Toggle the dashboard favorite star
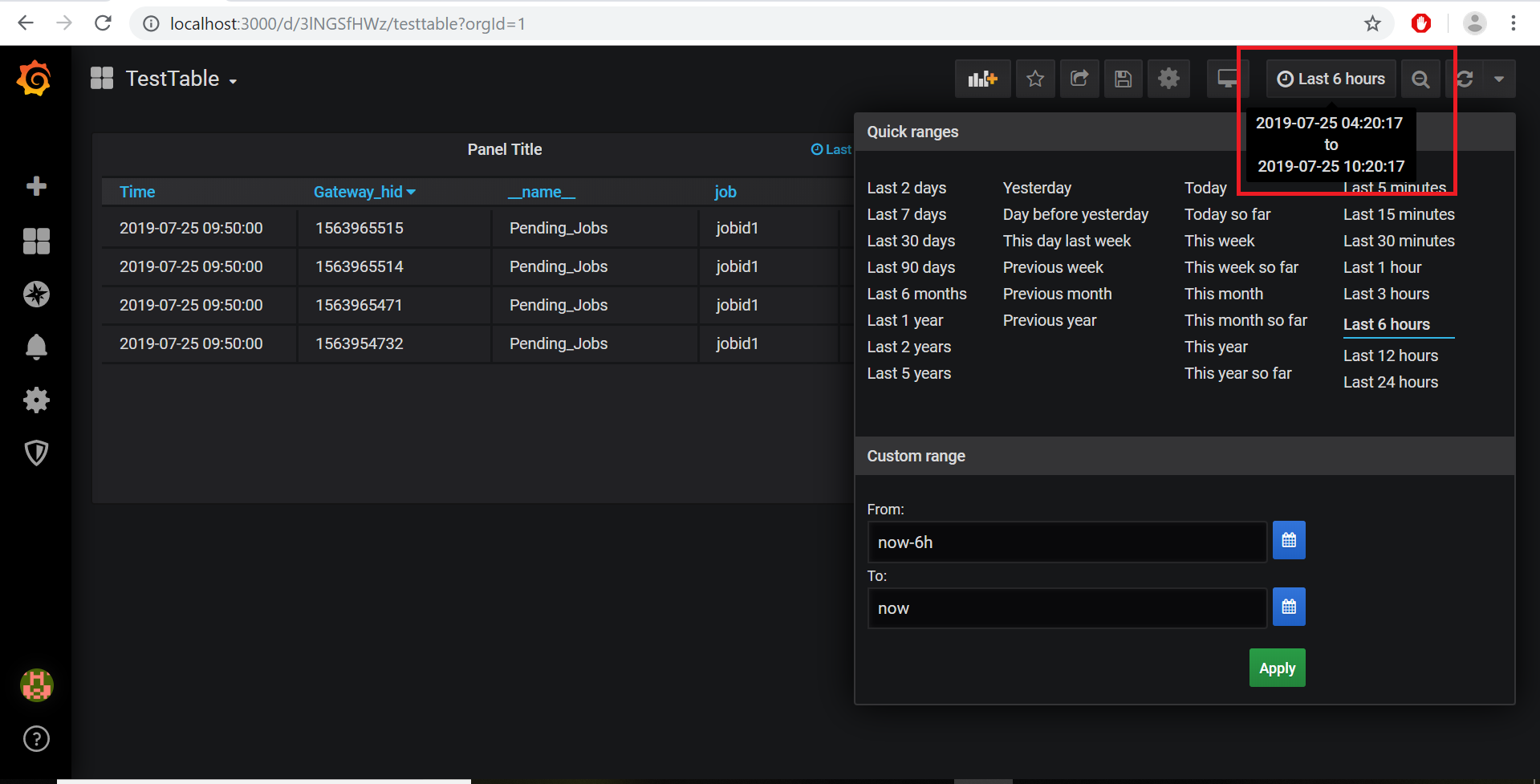Screen dimensions: 1540x784 1035,78
